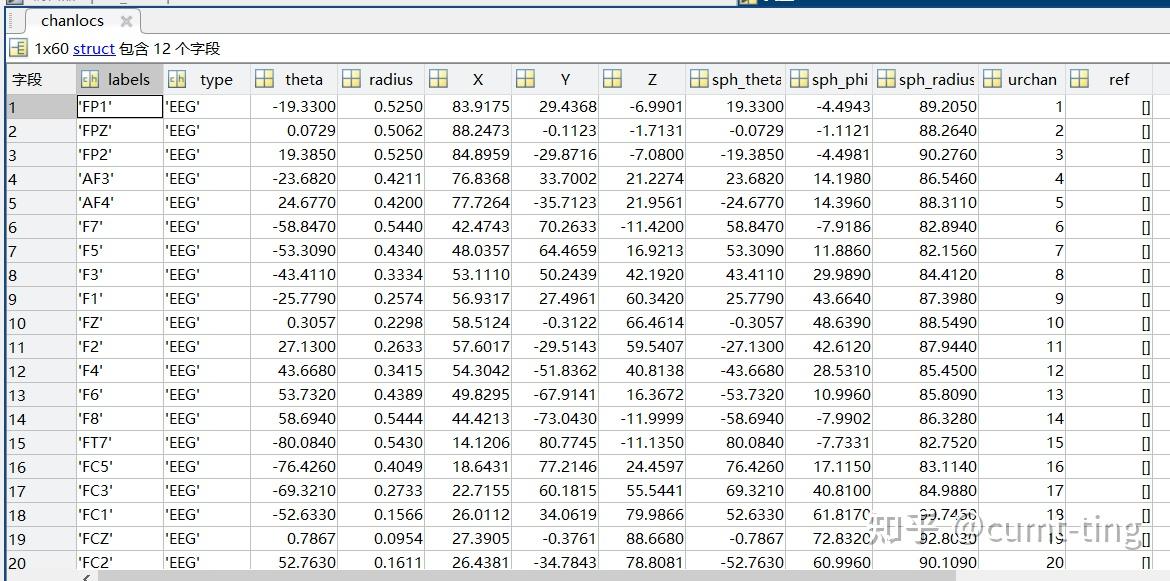Select sph_theta value -43.6680
This screenshot has height=581, width=1170.
point(736,371)
